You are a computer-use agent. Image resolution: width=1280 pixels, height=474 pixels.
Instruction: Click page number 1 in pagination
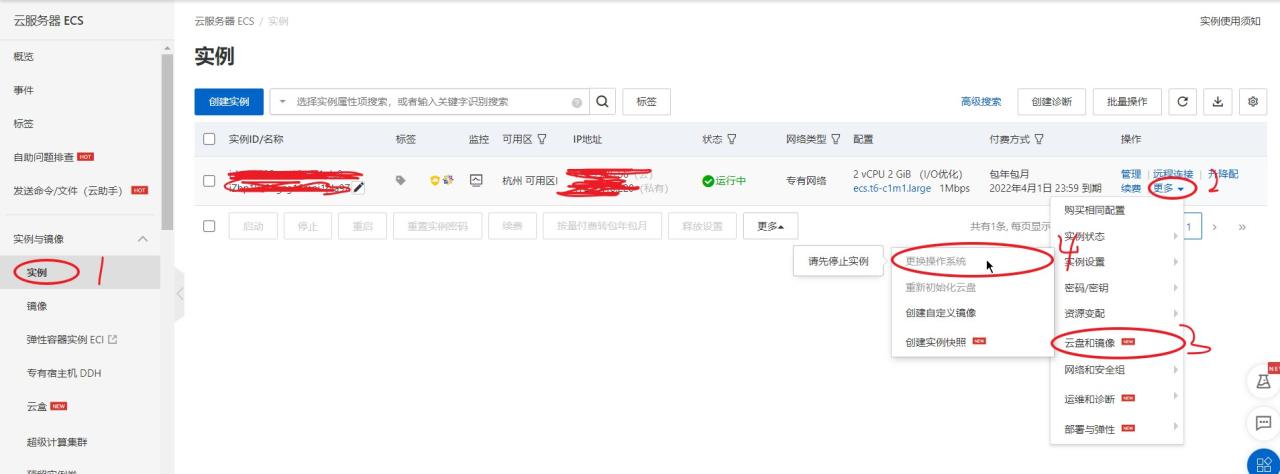1189,227
